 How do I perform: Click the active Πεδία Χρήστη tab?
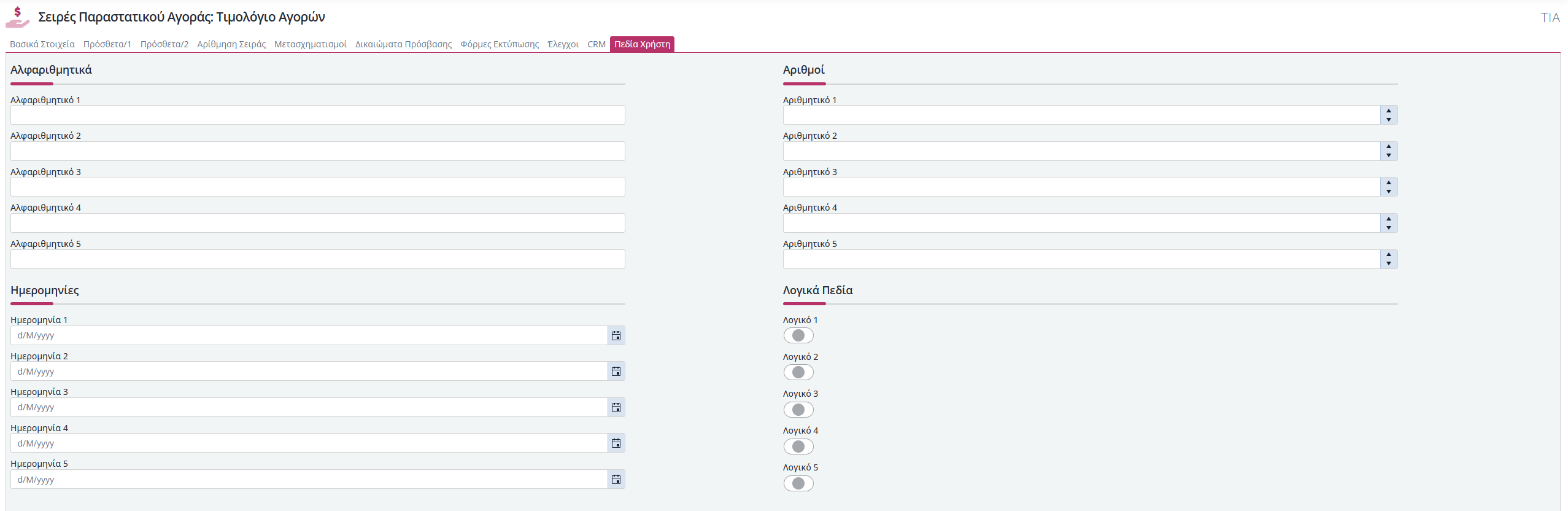tap(642, 44)
